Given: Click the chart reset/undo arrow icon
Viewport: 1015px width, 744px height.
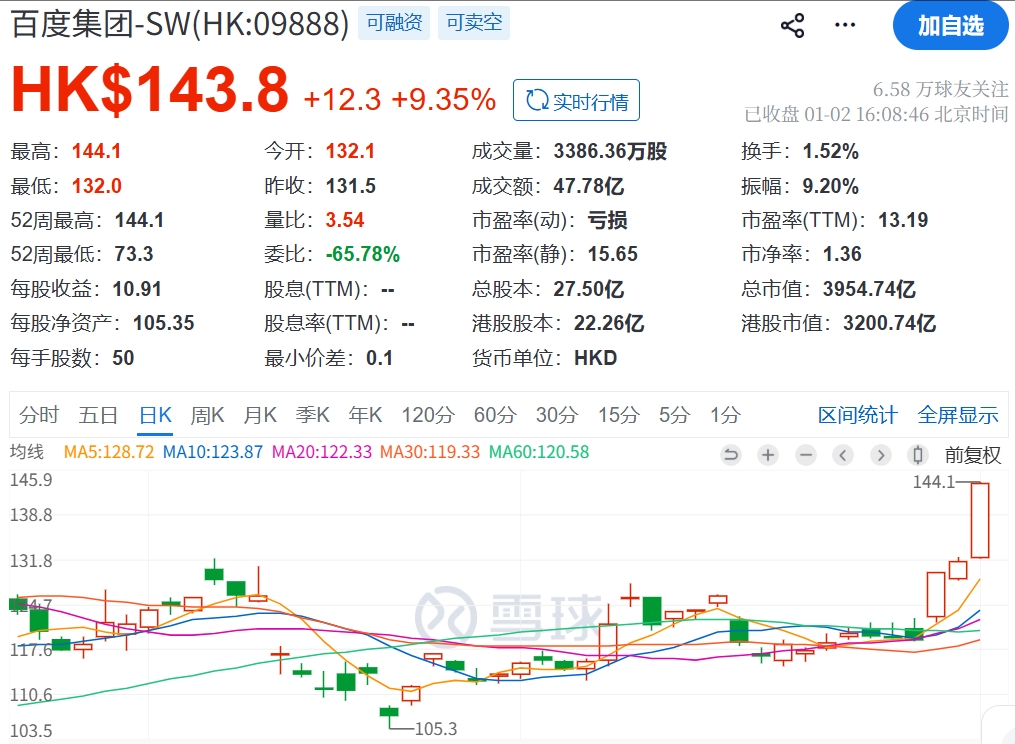Looking at the screenshot, I should point(730,455).
